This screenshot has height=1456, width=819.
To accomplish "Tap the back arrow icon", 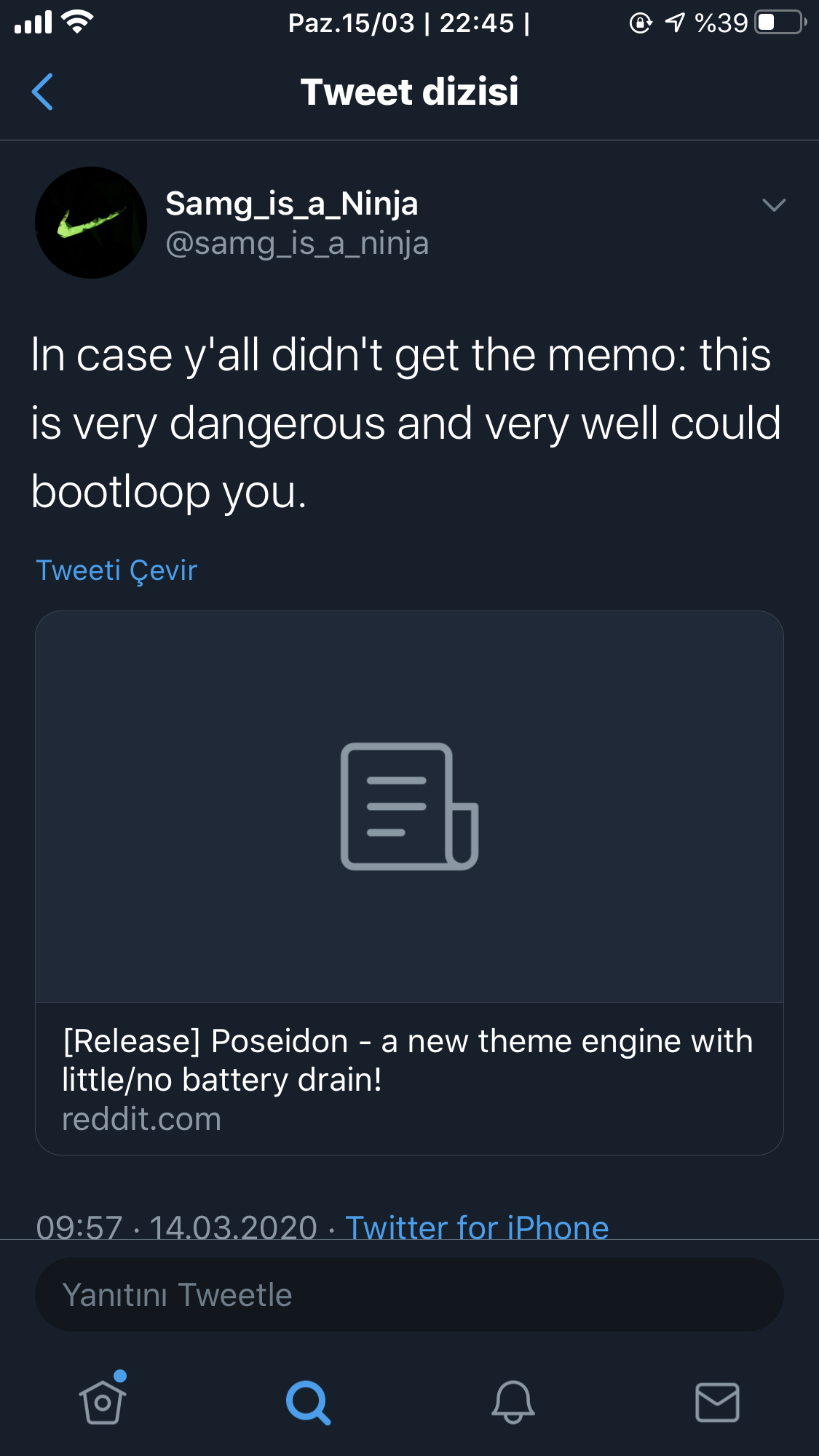I will pyautogui.click(x=43, y=92).
